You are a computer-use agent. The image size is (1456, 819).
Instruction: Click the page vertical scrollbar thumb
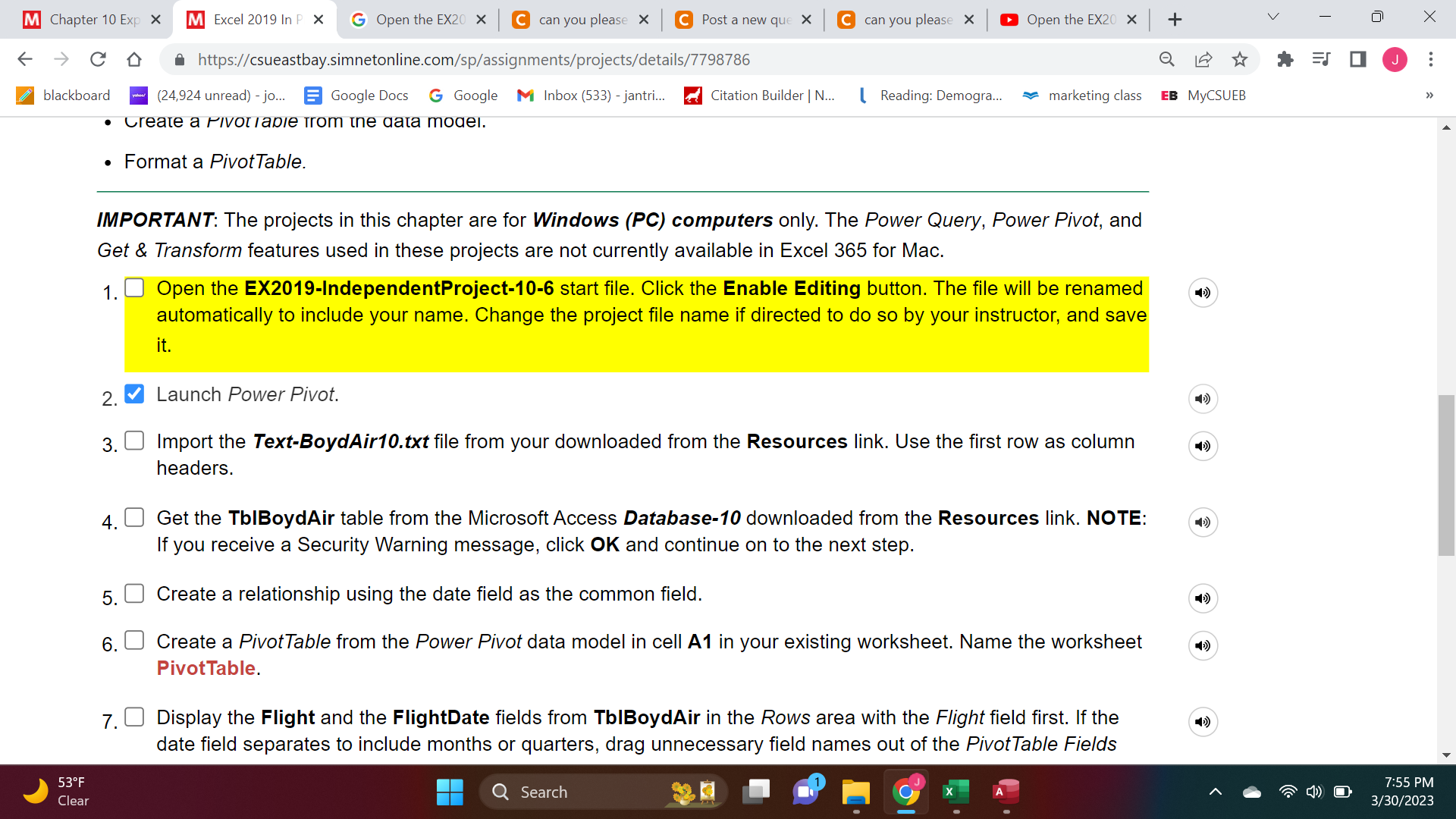(1446, 475)
